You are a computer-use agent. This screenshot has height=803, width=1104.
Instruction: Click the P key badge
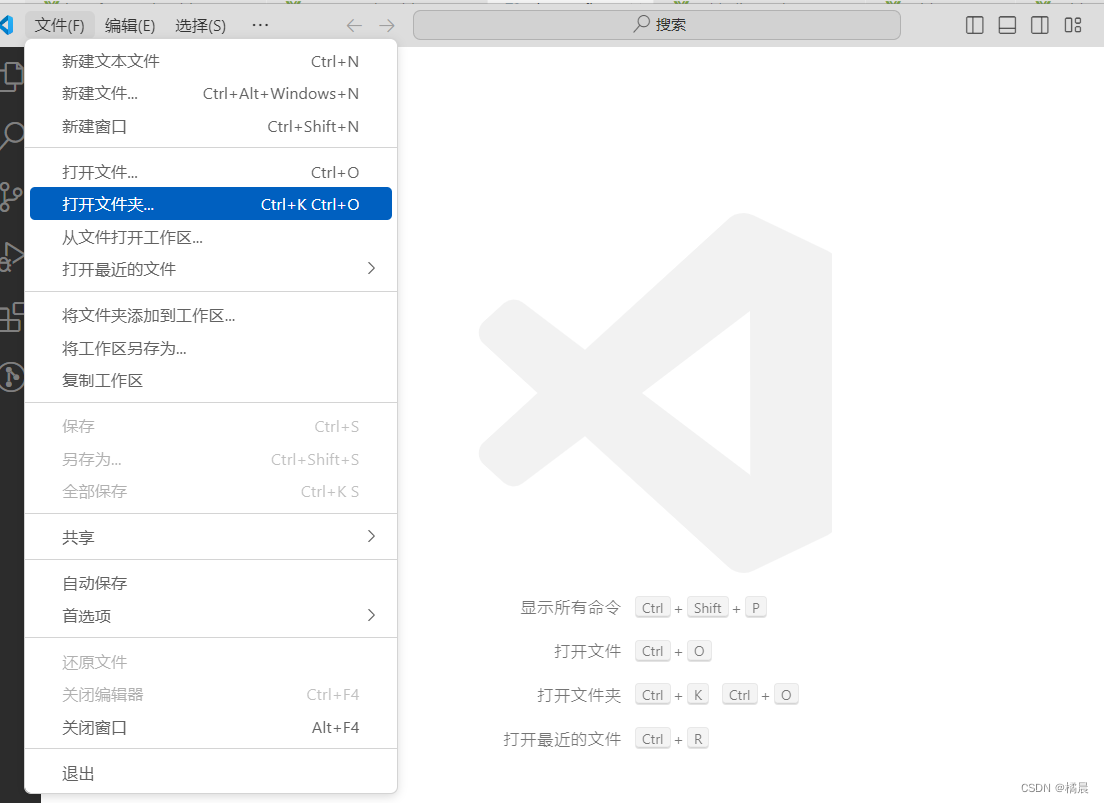755,608
